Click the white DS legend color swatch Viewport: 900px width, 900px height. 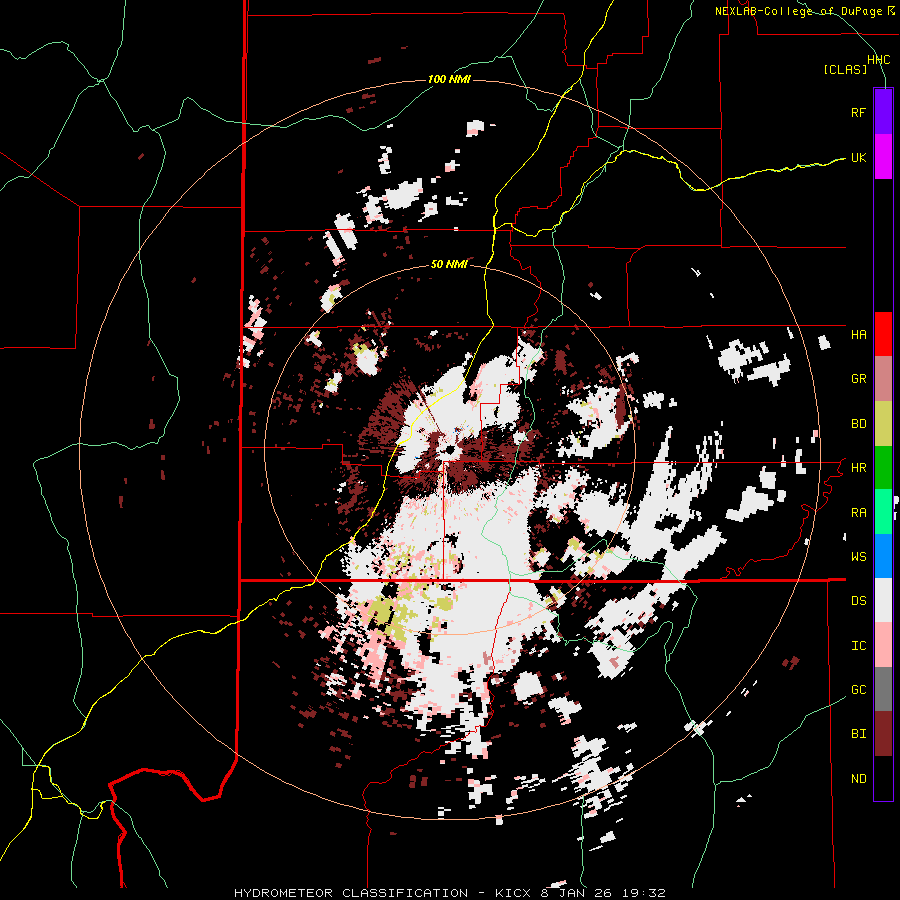pos(883,600)
